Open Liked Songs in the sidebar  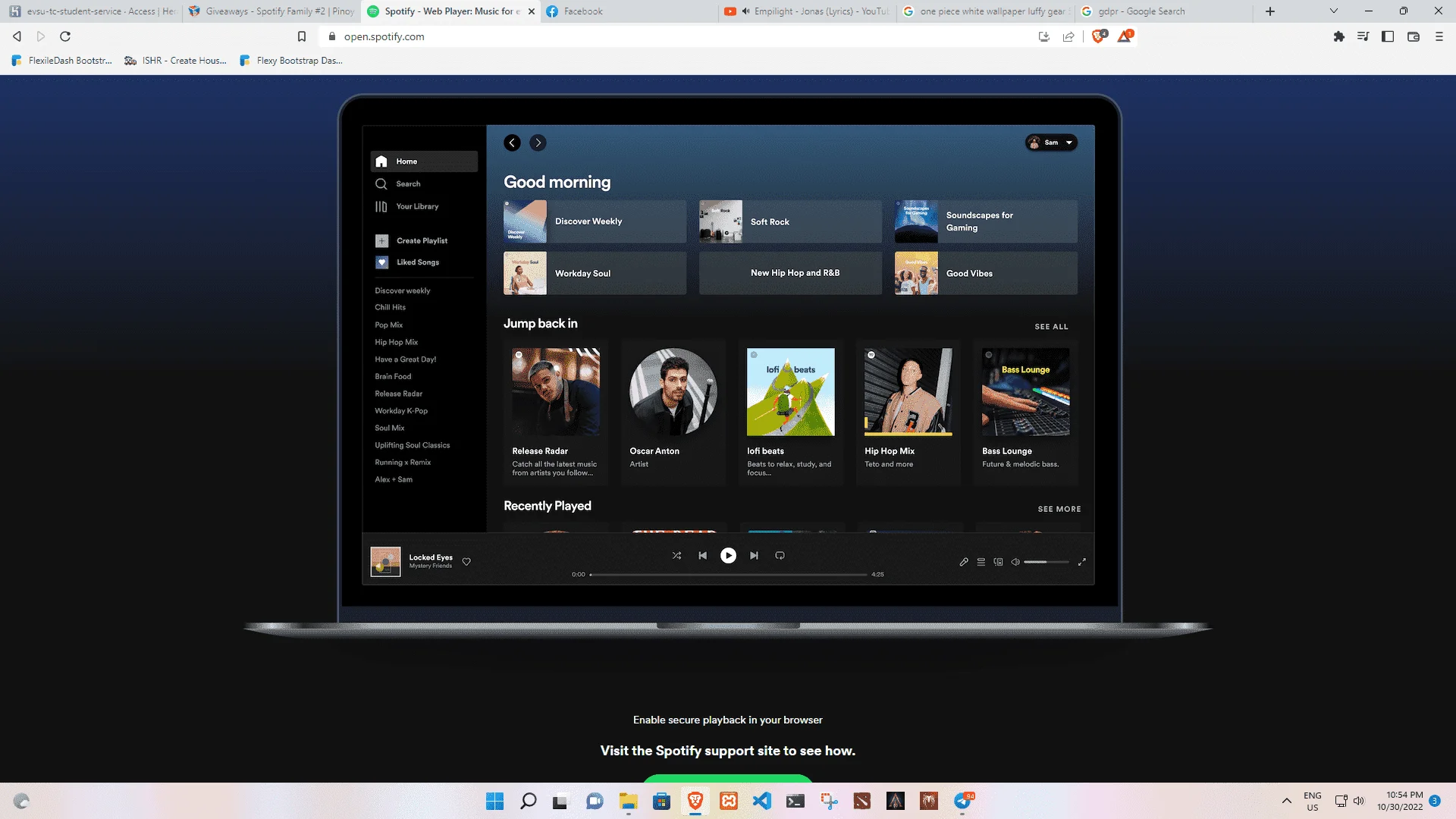point(407,262)
